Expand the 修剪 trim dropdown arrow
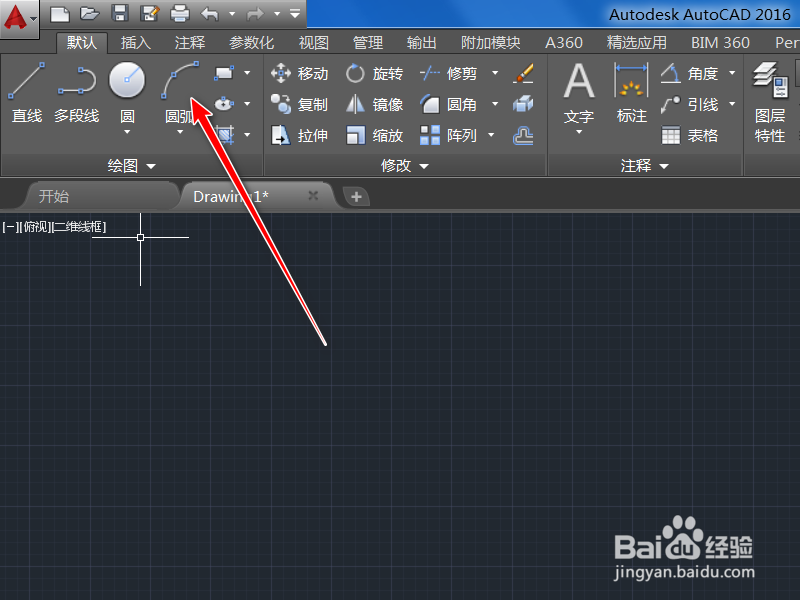Screen dimensions: 800x600 point(495,73)
